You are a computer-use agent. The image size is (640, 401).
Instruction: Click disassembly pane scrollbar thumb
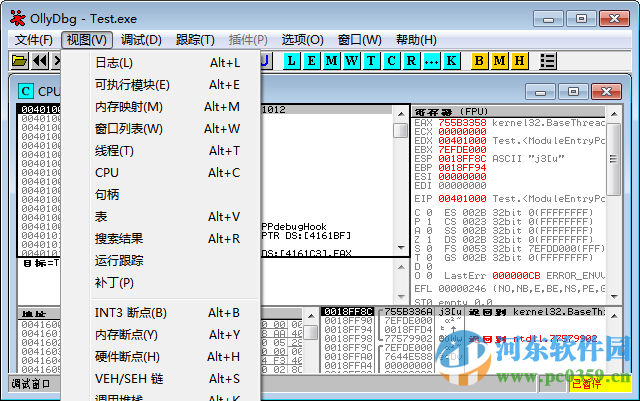(401, 131)
